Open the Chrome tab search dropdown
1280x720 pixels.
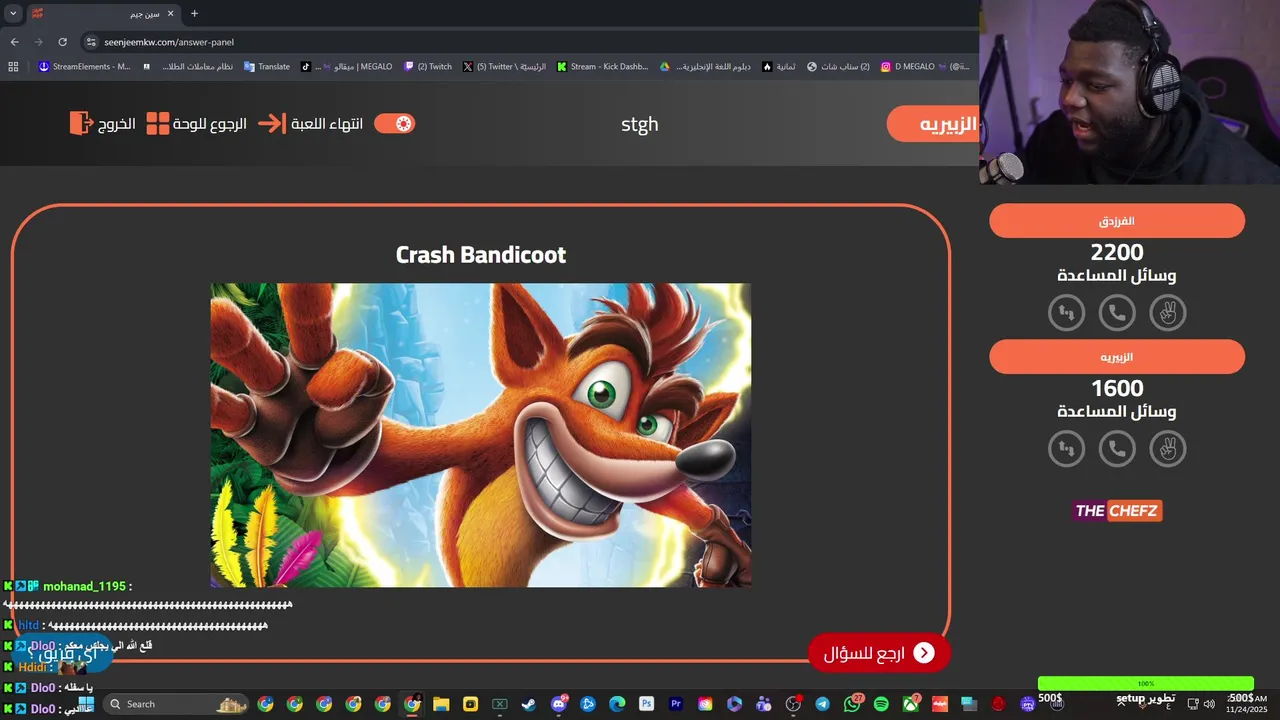point(13,14)
